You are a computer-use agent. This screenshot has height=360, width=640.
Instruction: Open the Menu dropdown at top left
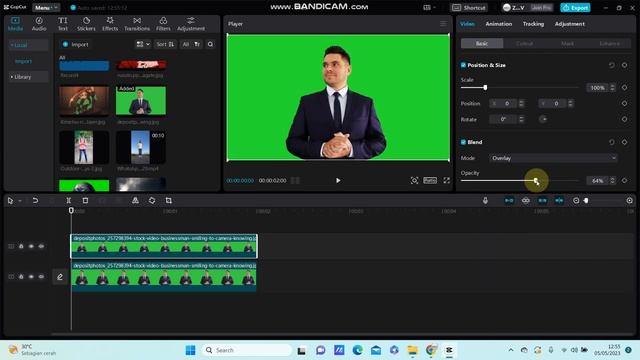46,8
